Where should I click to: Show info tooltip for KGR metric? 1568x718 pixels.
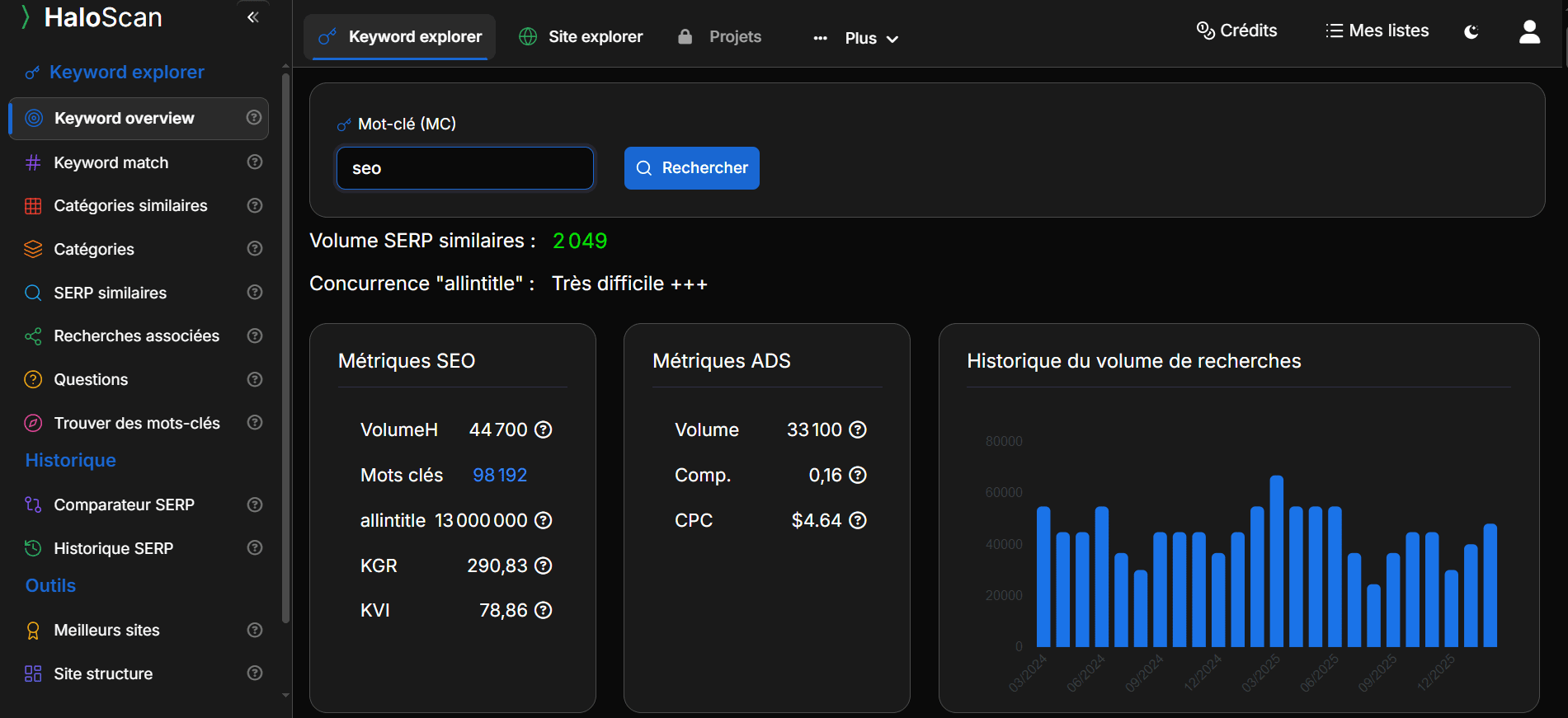point(543,565)
